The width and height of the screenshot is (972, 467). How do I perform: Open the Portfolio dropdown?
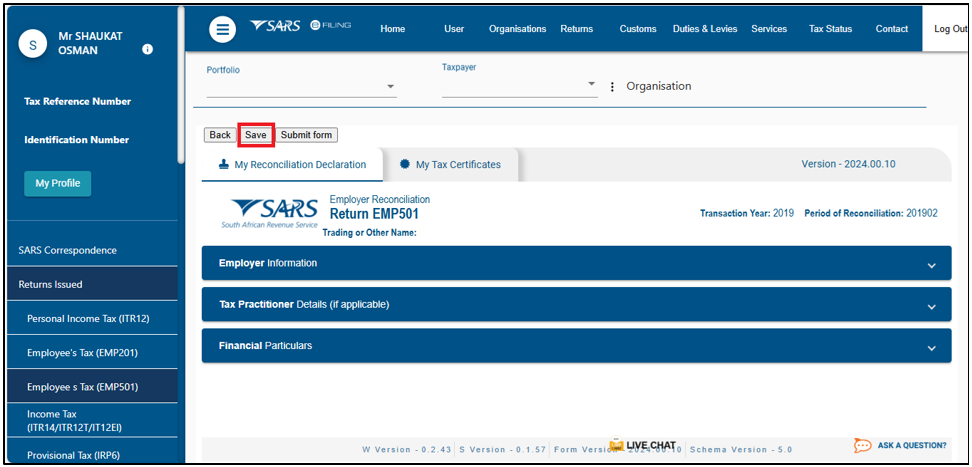coord(301,87)
